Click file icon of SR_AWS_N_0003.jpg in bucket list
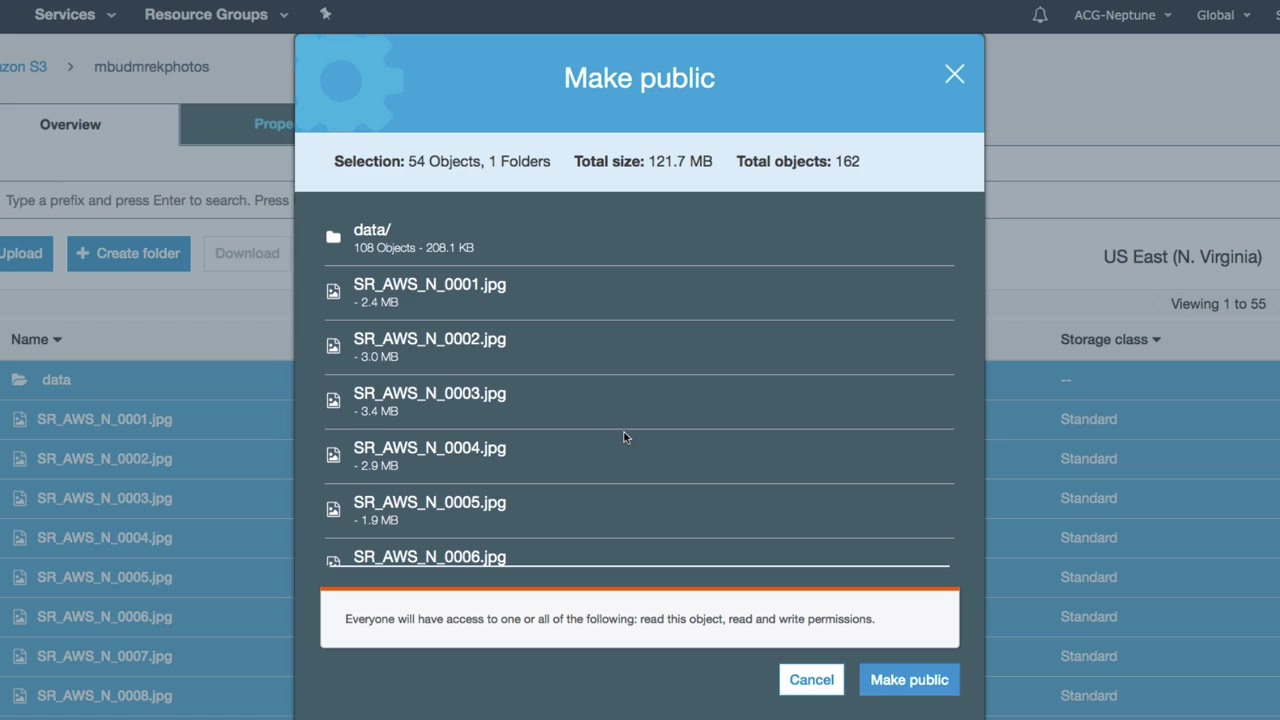The height and width of the screenshot is (720, 1280). (x=19, y=499)
